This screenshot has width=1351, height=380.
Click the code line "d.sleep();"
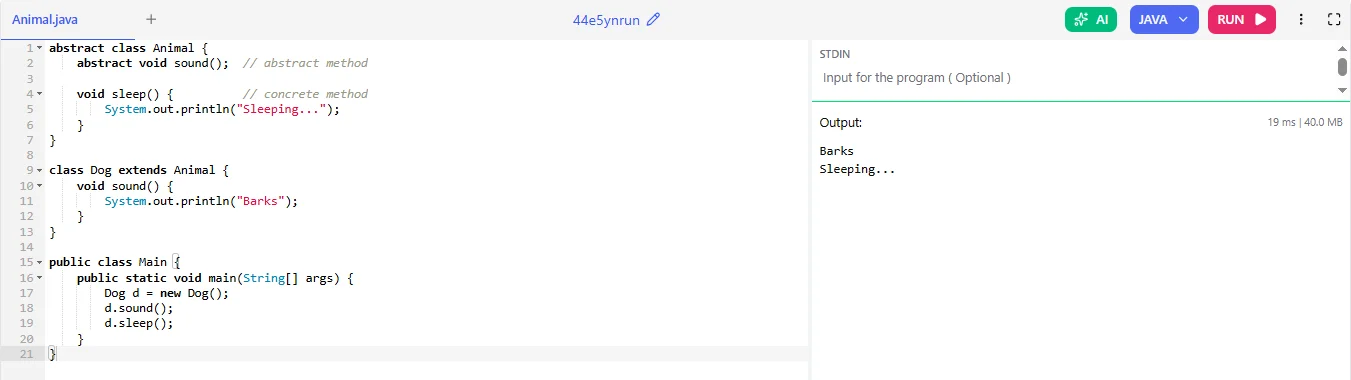(x=139, y=324)
